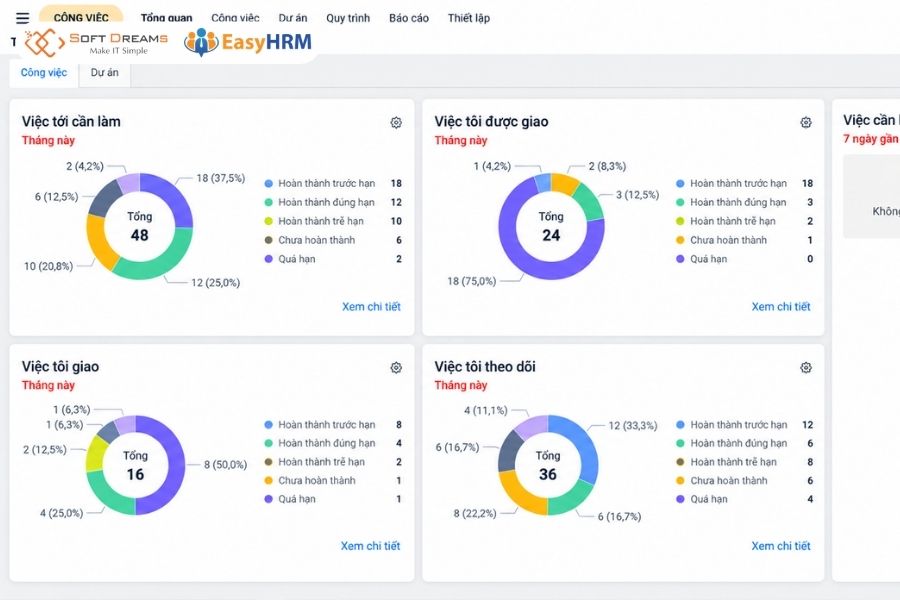The image size is (900, 600).
Task: Open the Tổng quan menu item
Action: coord(166,18)
